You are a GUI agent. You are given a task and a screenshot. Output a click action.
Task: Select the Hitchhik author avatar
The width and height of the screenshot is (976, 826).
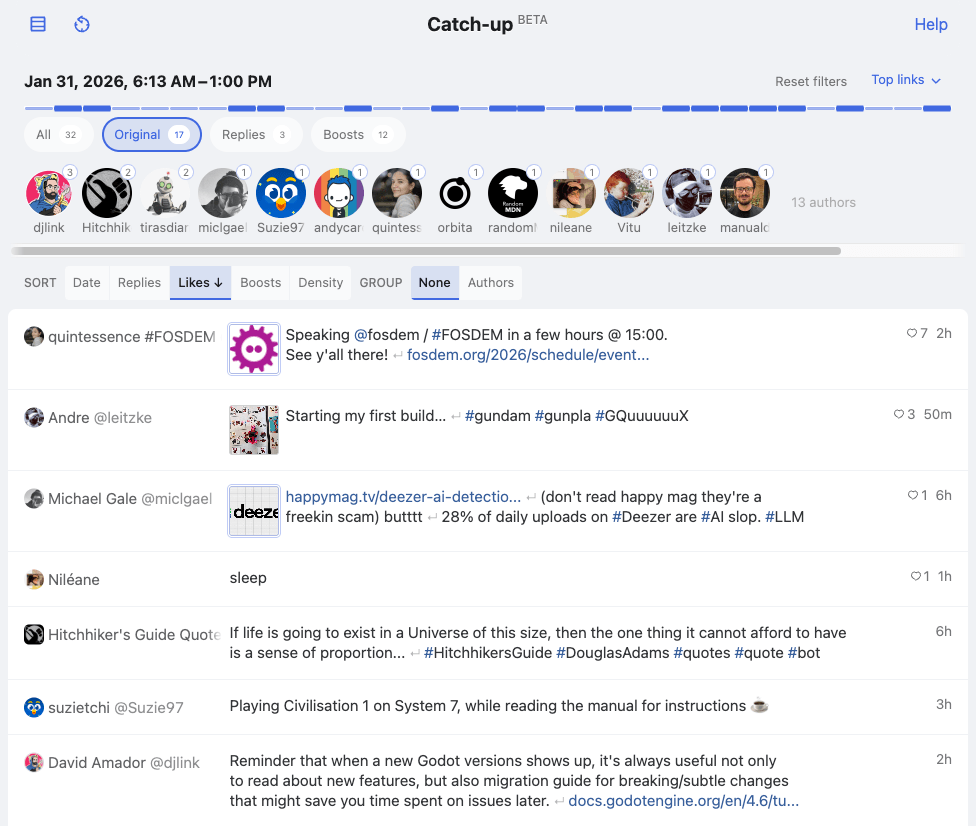(106, 193)
